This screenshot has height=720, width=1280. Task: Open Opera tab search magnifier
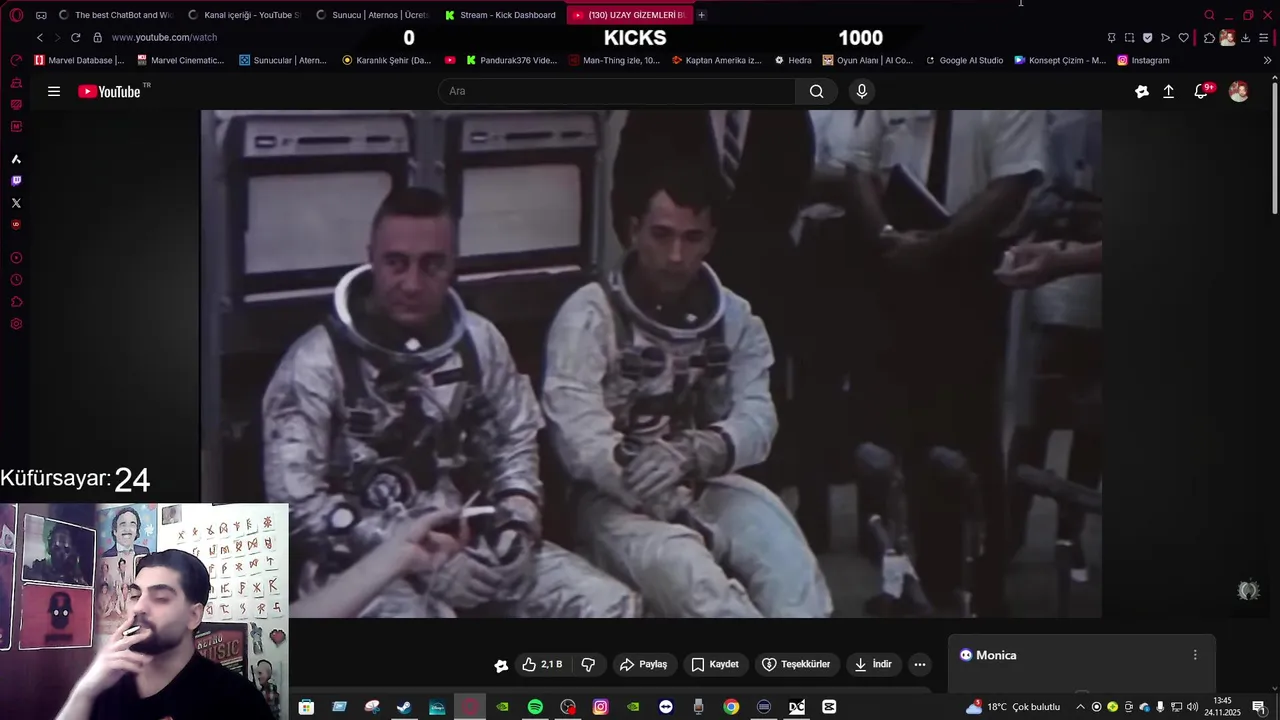(x=1209, y=15)
